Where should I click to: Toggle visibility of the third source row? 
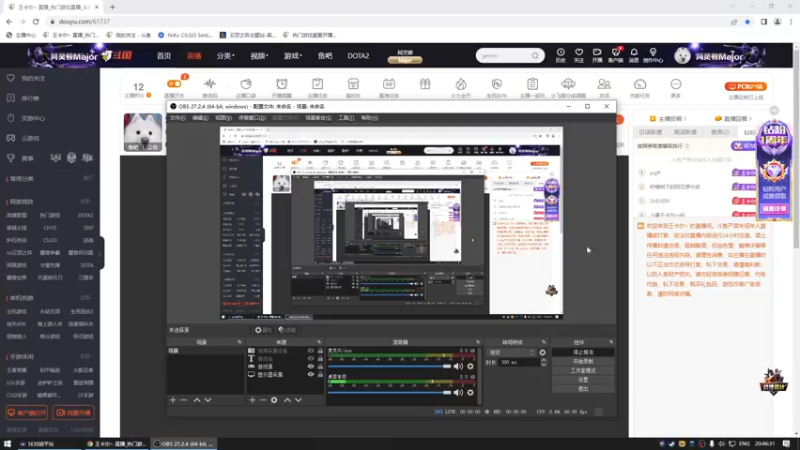[311, 366]
